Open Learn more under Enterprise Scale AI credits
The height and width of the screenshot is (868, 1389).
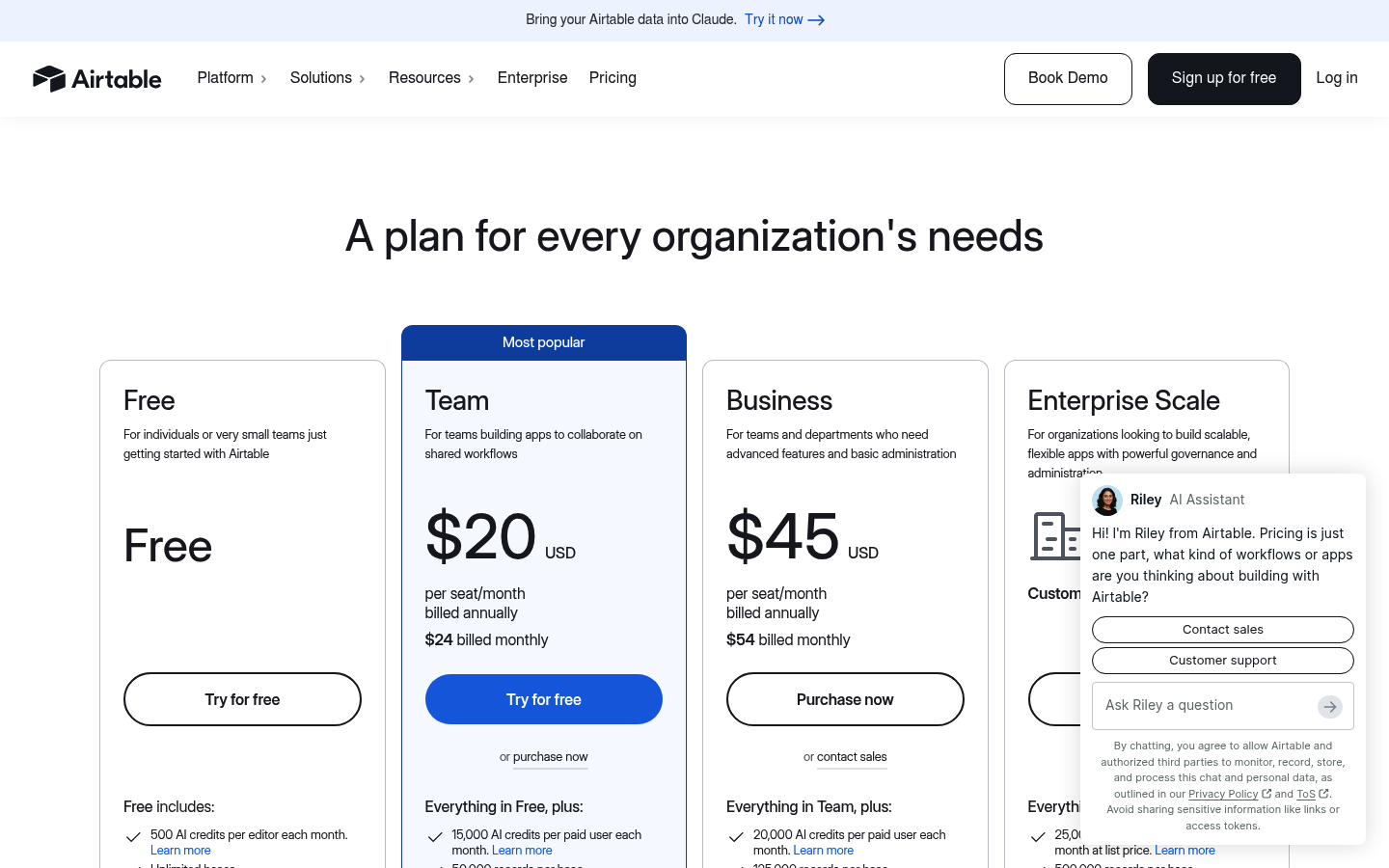1185,851
